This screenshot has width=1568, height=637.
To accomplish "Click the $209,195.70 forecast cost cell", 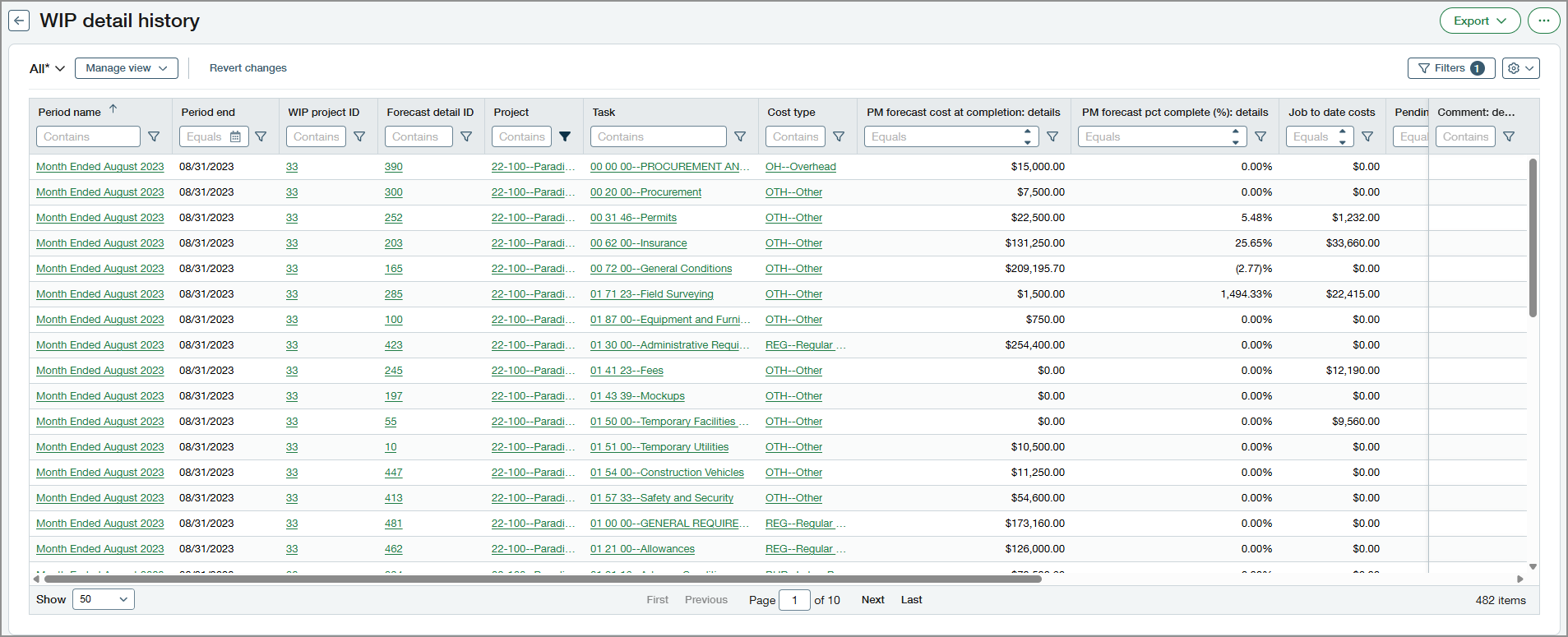I will (x=1034, y=269).
